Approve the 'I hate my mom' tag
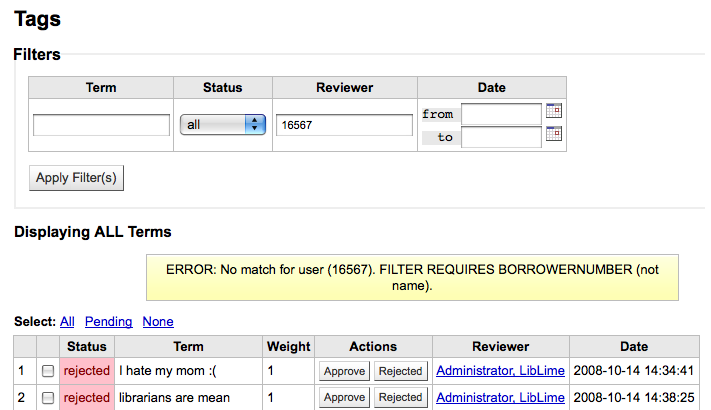711x410 pixels. [x=345, y=371]
